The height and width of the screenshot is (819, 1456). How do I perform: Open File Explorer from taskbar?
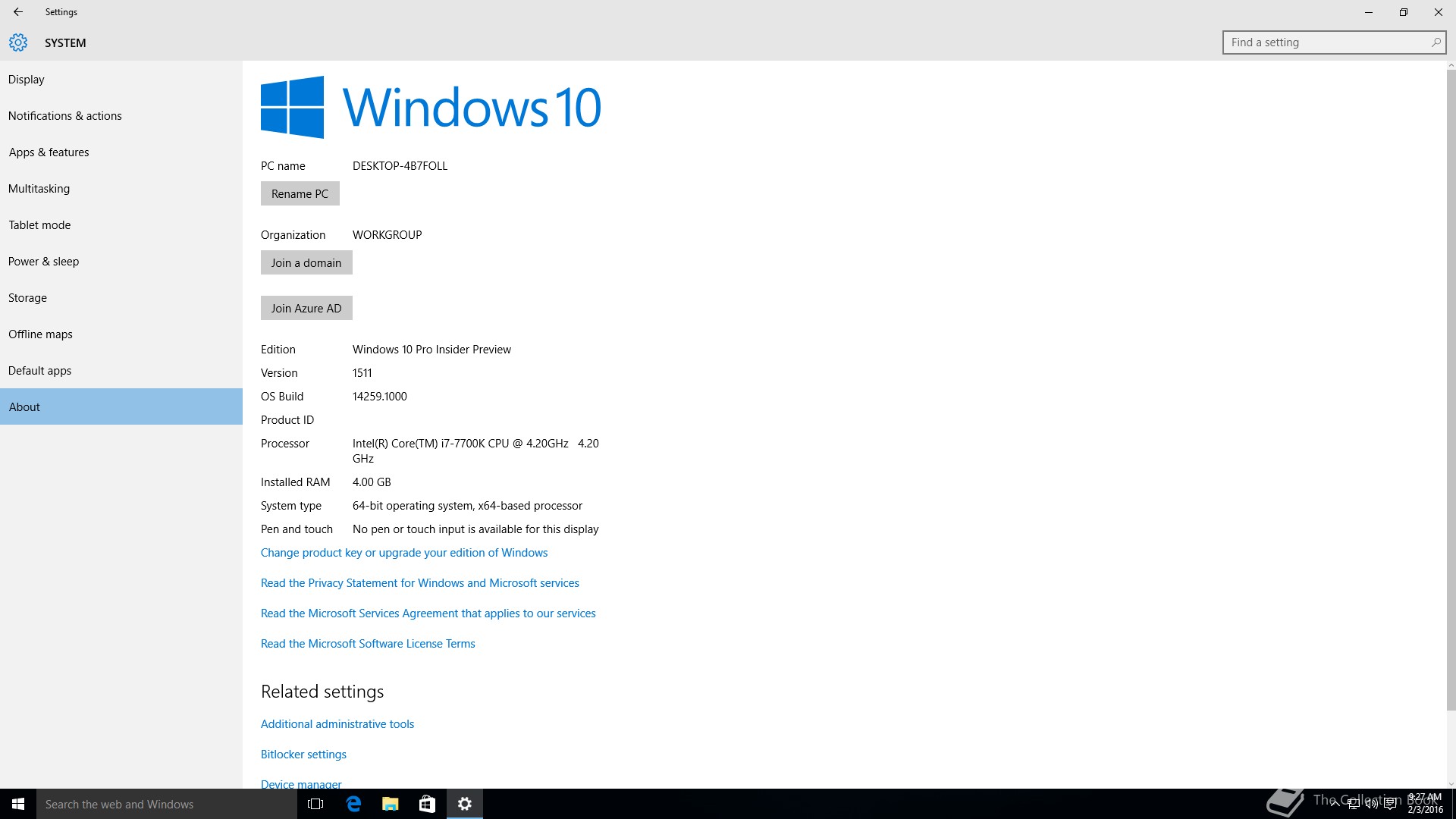pyautogui.click(x=391, y=804)
